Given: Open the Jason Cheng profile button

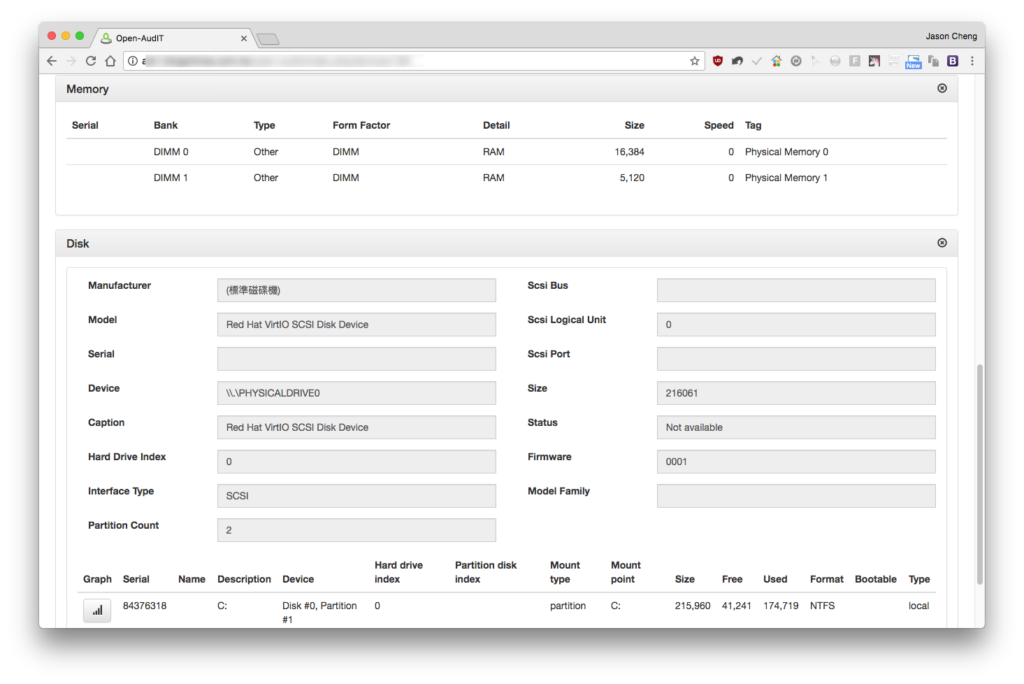Looking at the screenshot, I should 951,36.
